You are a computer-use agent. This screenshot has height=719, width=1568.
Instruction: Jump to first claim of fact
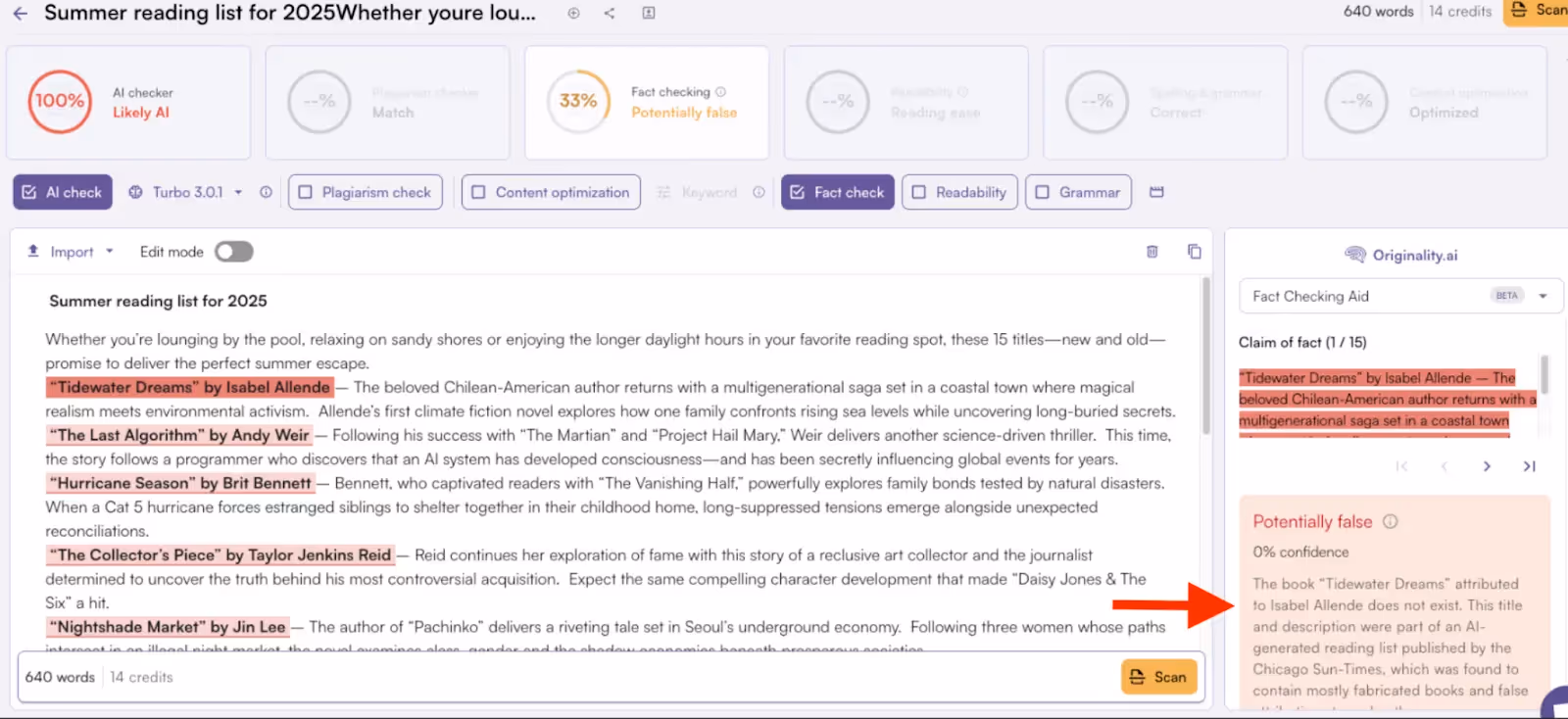coord(1401,466)
